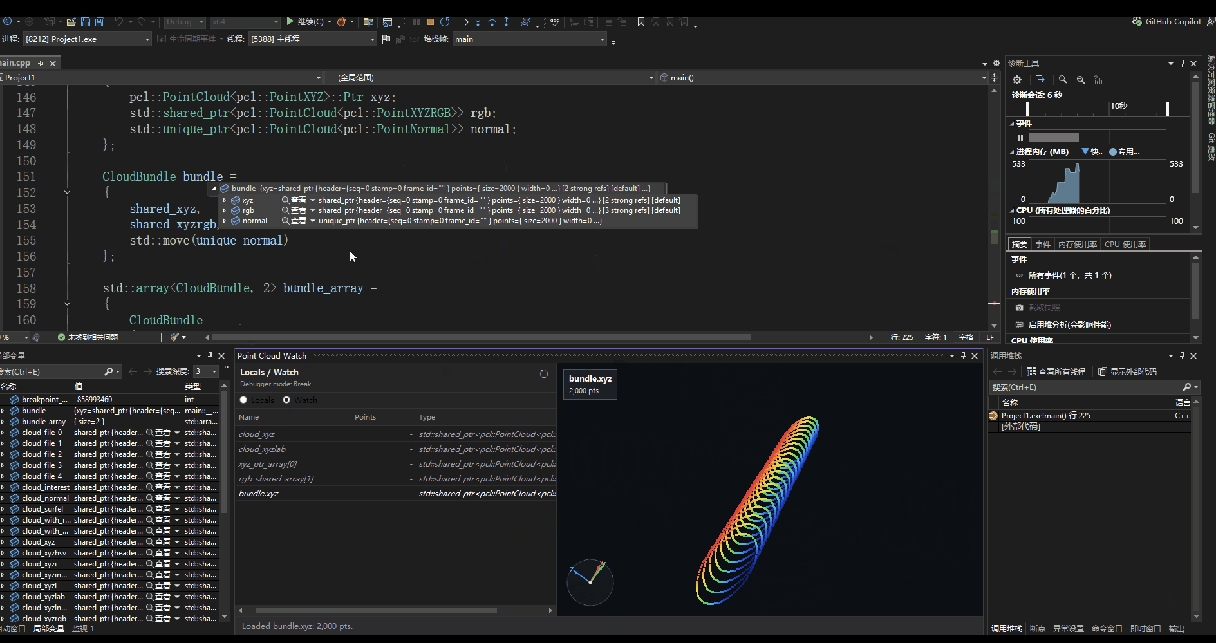Select the Locals radio button
The width and height of the screenshot is (1216, 643).
(243, 400)
